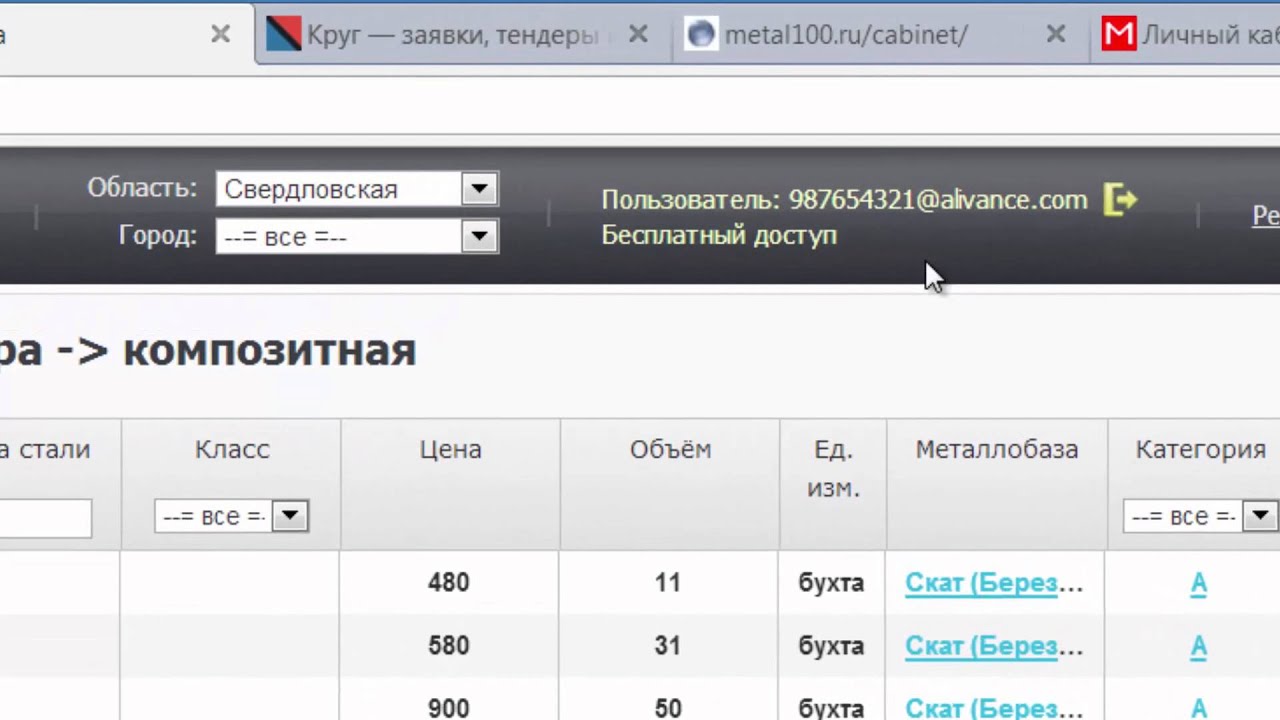Image resolution: width=1280 pixels, height=720 pixels.
Task: Click бухта unit in the 580 row
Action: pyautogui.click(x=831, y=646)
